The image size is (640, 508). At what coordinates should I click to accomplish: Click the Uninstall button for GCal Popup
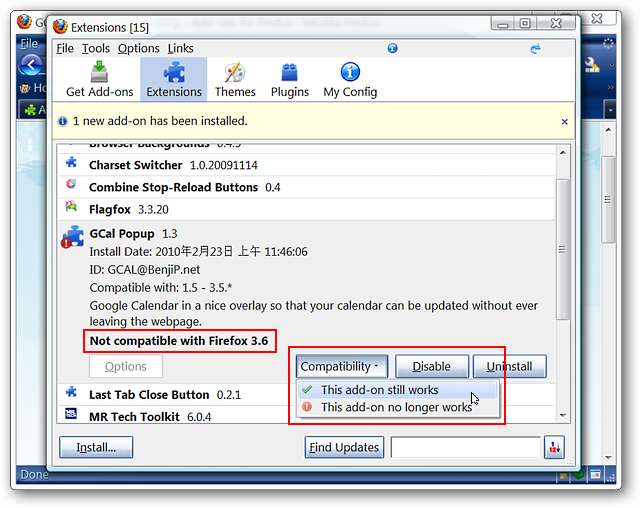[509, 366]
